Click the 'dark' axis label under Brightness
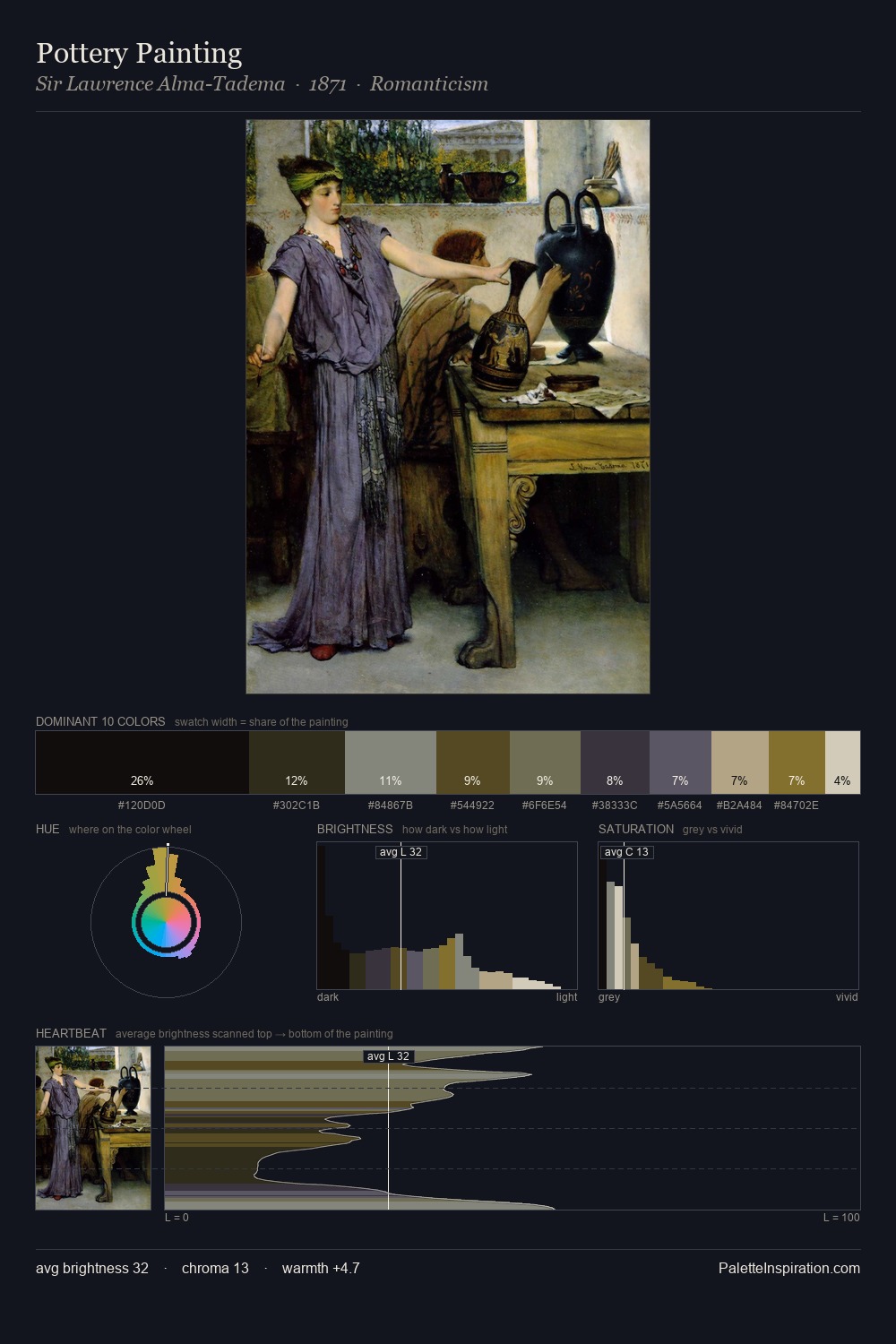This screenshot has width=896, height=1344. point(328,997)
